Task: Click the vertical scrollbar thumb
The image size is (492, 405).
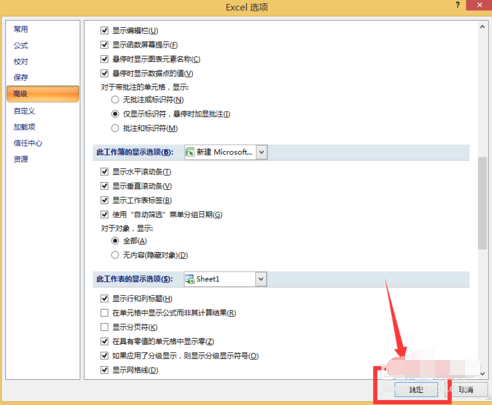Action: pyautogui.click(x=482, y=203)
